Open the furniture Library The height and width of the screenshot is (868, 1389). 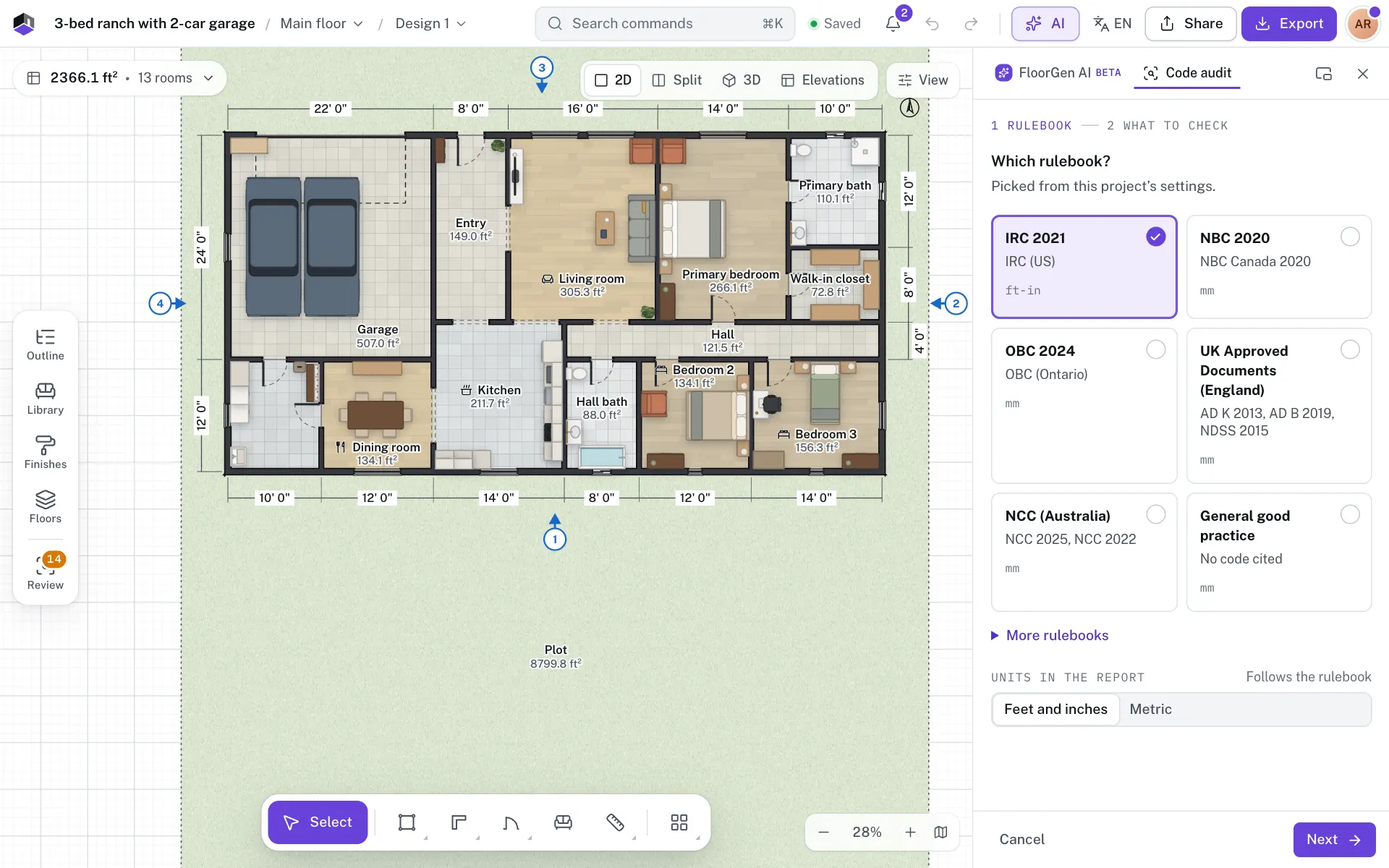46,399
